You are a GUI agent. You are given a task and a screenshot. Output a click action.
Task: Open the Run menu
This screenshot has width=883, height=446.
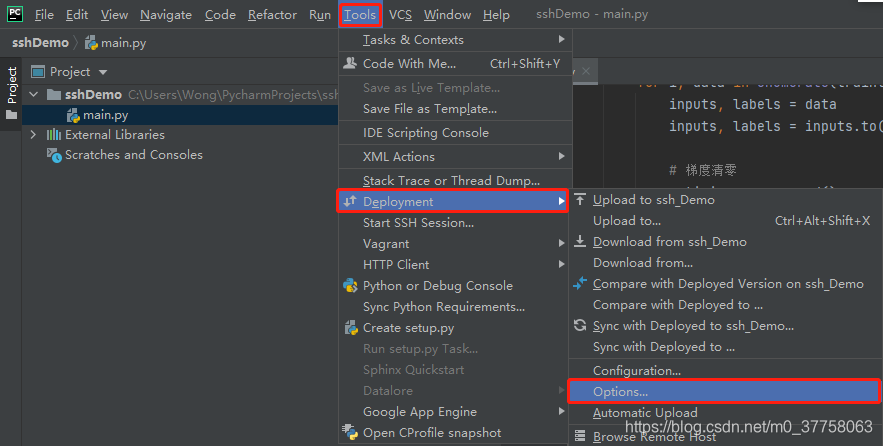pyautogui.click(x=320, y=15)
